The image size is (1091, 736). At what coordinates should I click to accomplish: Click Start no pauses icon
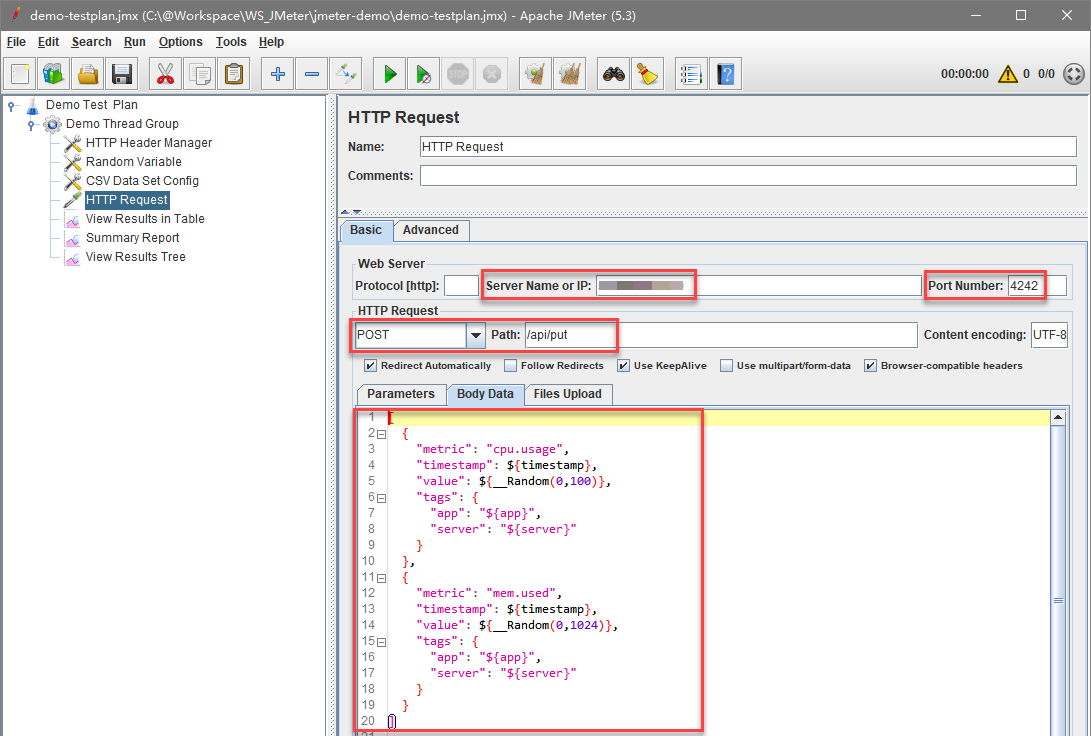tap(424, 74)
